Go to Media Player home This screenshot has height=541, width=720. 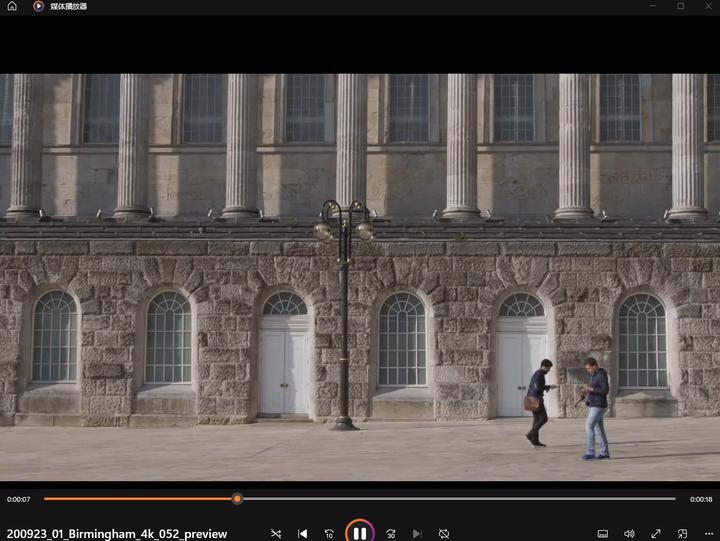click(x=12, y=6)
